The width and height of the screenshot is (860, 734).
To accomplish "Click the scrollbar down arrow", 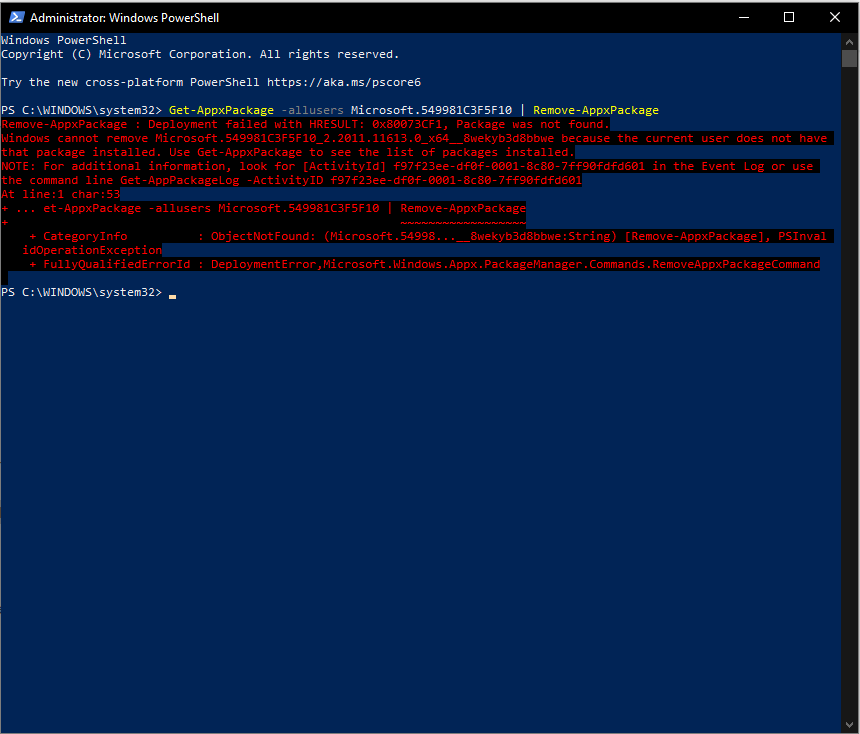I will [849, 725].
